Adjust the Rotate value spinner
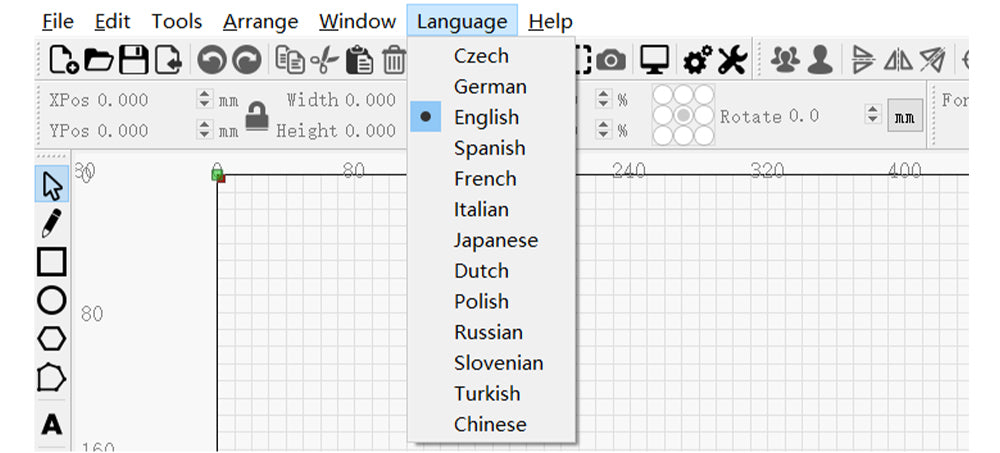Screen dimensions: 1000x453 pyautogui.click(x=870, y=116)
